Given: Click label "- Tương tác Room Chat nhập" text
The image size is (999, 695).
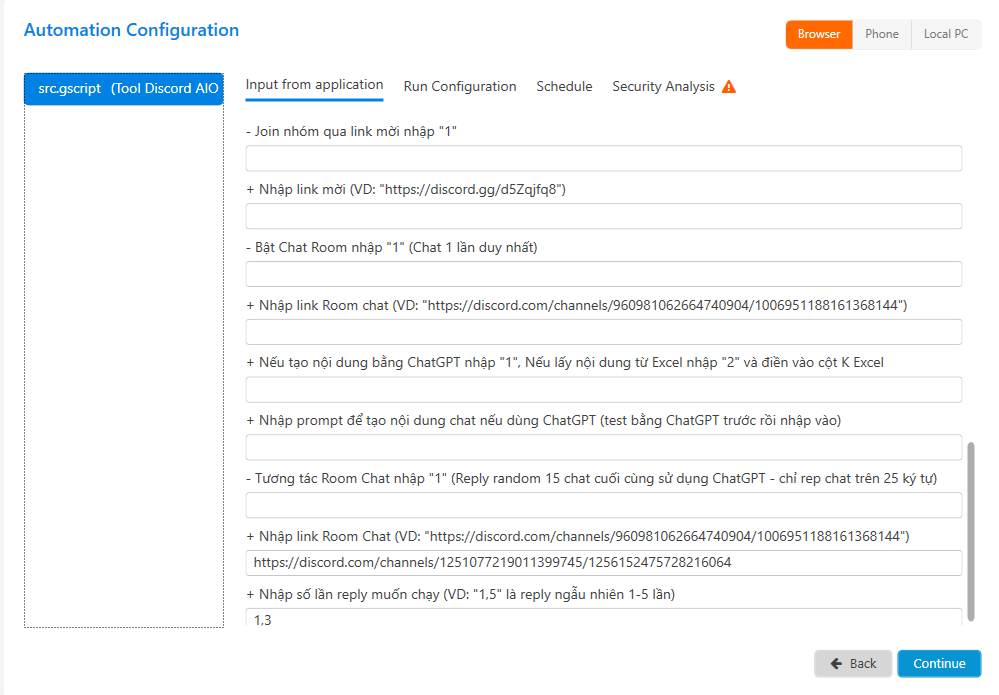Looking at the screenshot, I should (591, 478).
